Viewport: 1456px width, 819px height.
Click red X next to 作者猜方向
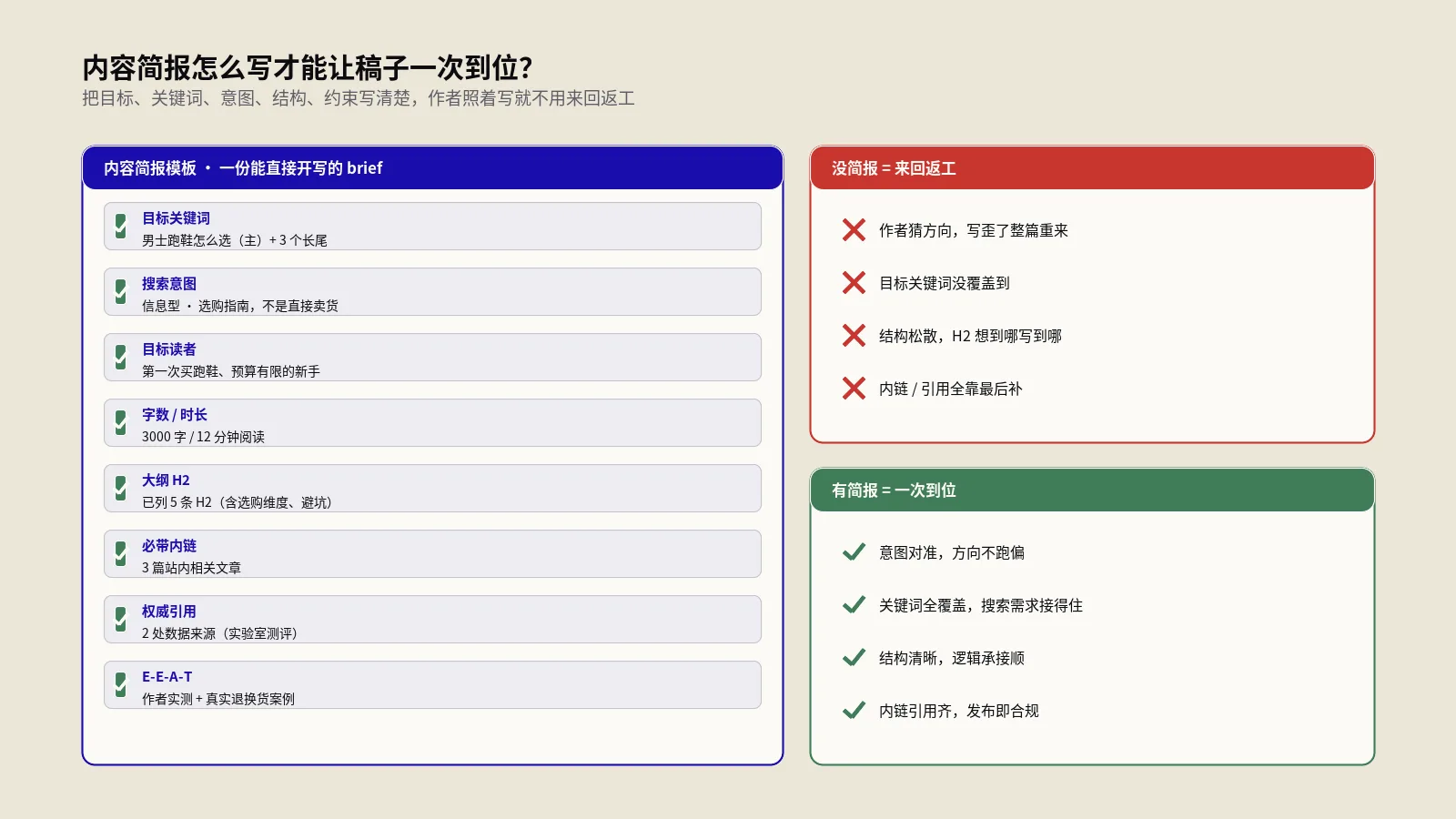(x=854, y=230)
